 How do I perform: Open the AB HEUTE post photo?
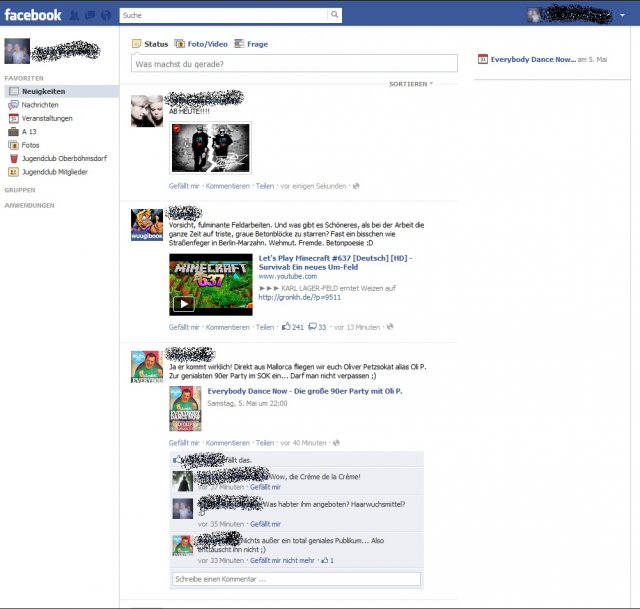[211, 148]
